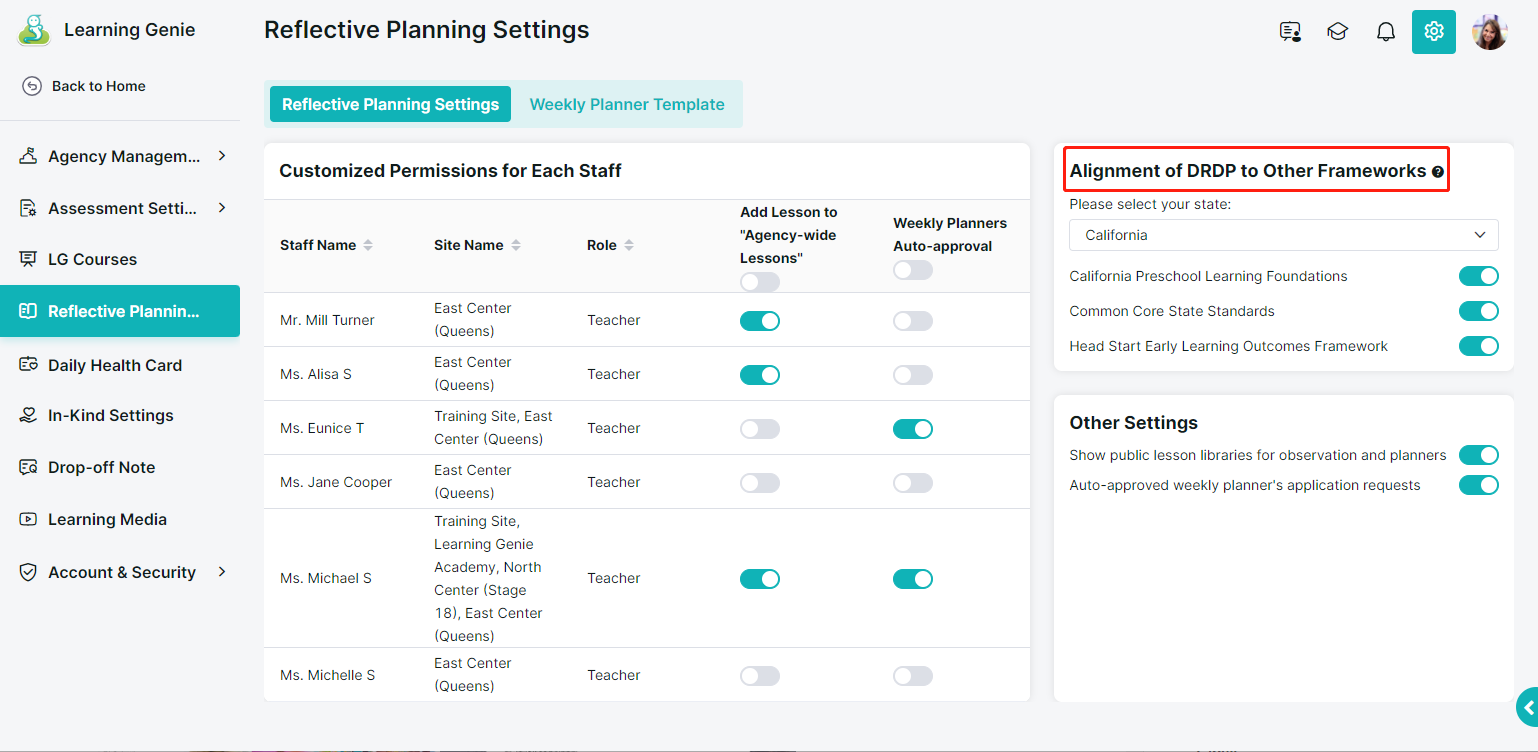
Task: Open the notifications bell icon
Action: tap(1386, 32)
